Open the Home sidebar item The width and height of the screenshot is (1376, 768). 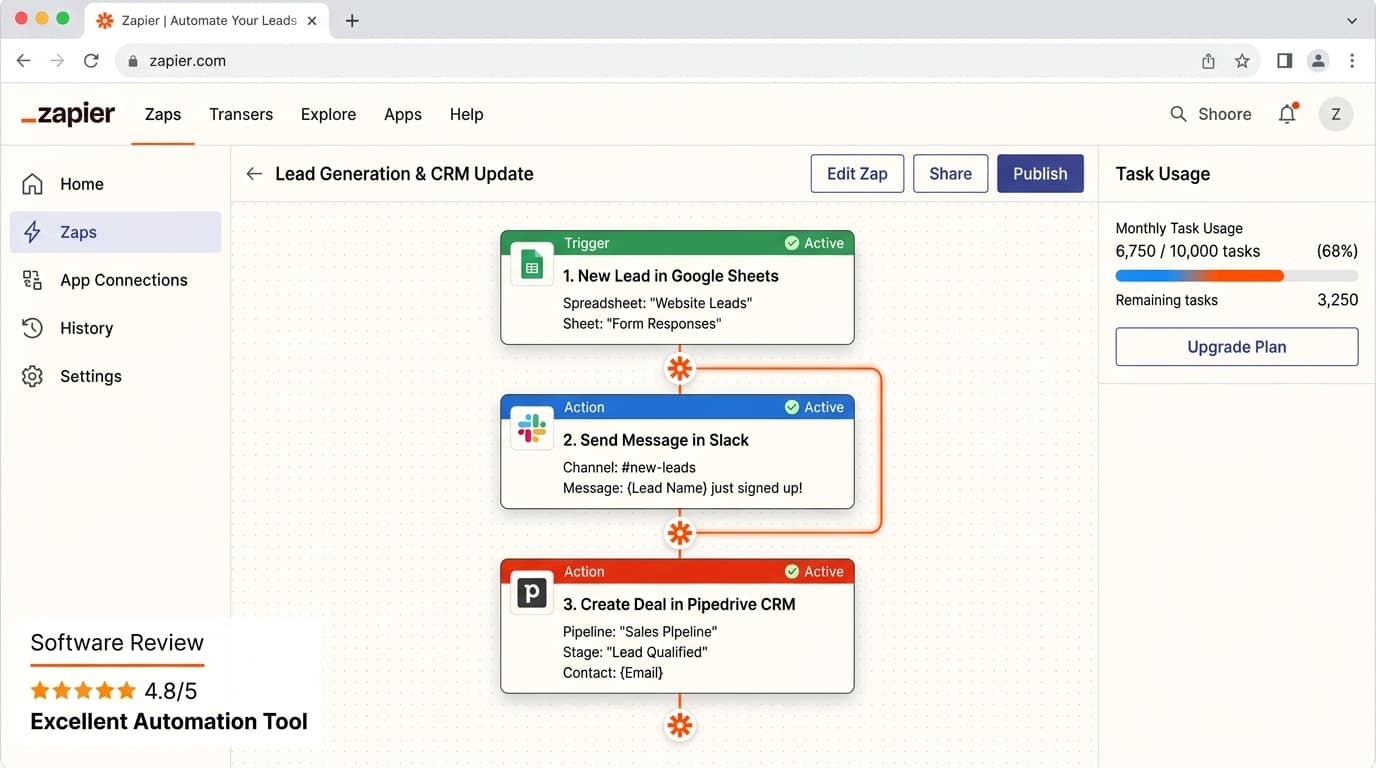[x=115, y=184]
